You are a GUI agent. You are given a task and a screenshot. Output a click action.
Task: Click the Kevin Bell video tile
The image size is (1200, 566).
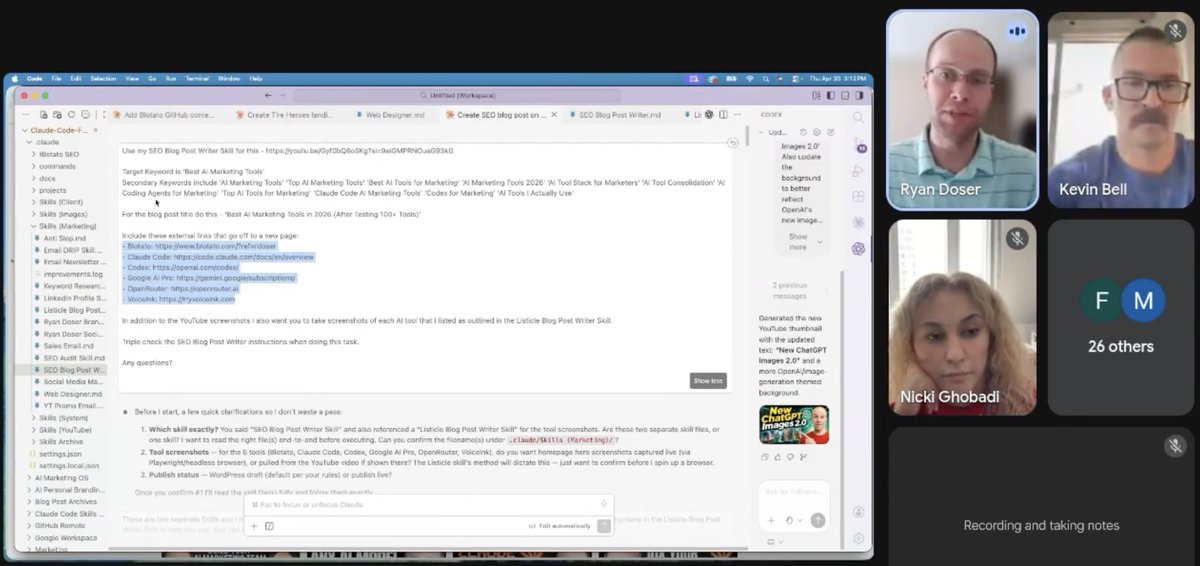pyautogui.click(x=1122, y=110)
